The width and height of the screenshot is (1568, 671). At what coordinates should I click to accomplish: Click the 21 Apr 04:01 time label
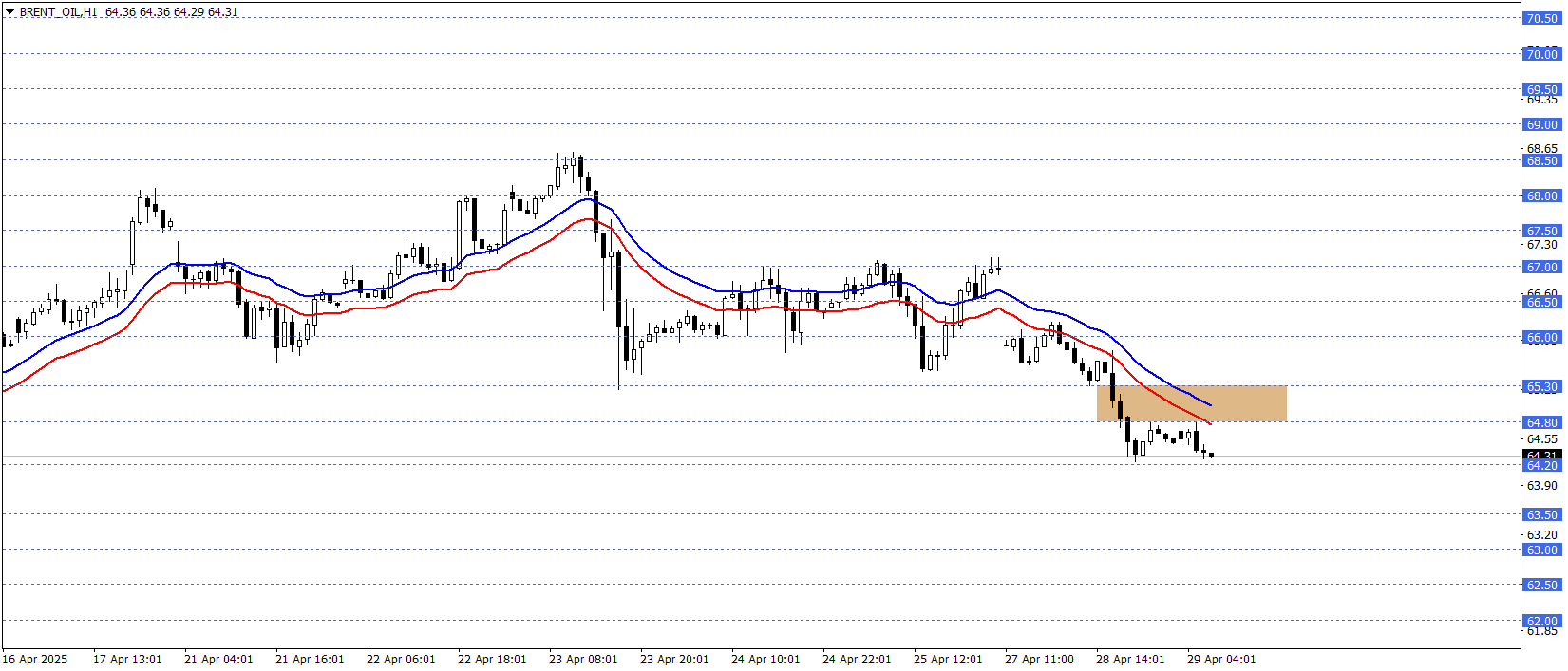click(218, 660)
